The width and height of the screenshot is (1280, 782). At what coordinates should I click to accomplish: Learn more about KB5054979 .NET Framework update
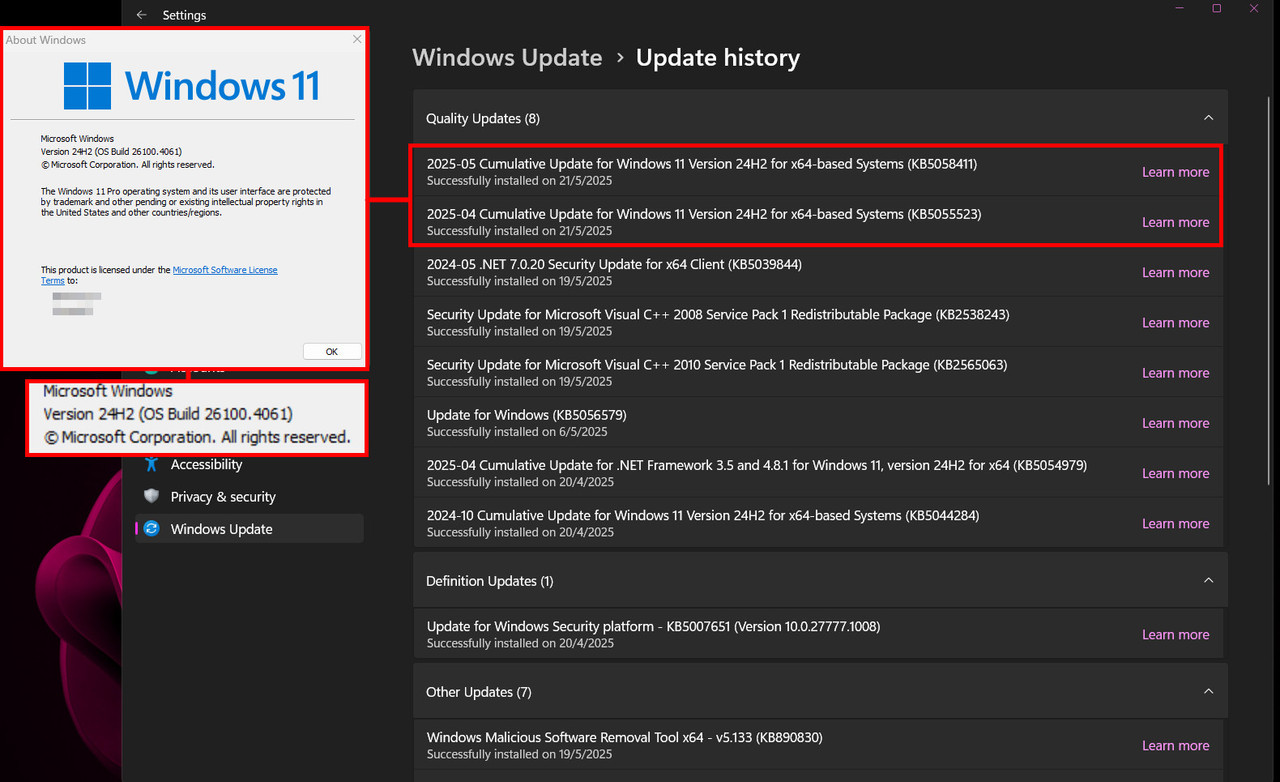click(x=1175, y=473)
